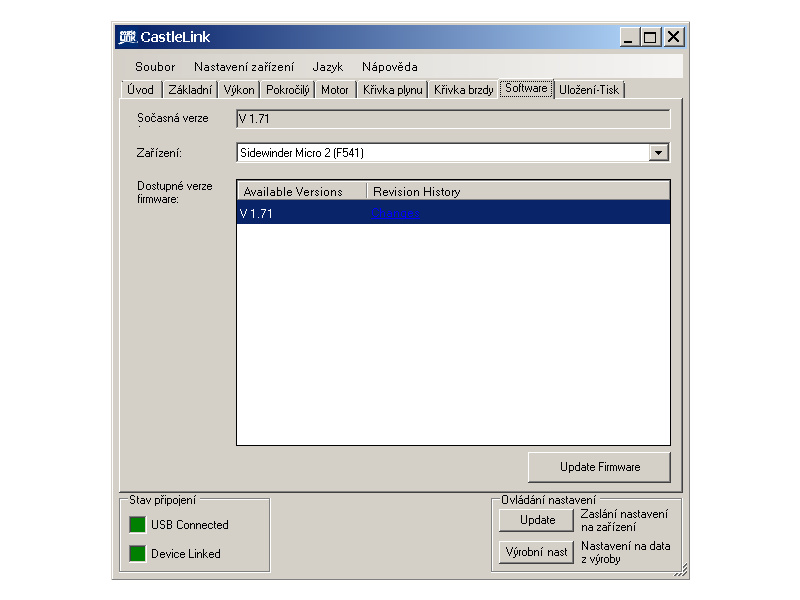Click the Update Firmware button
The height and width of the screenshot is (600, 800).
tap(599, 467)
